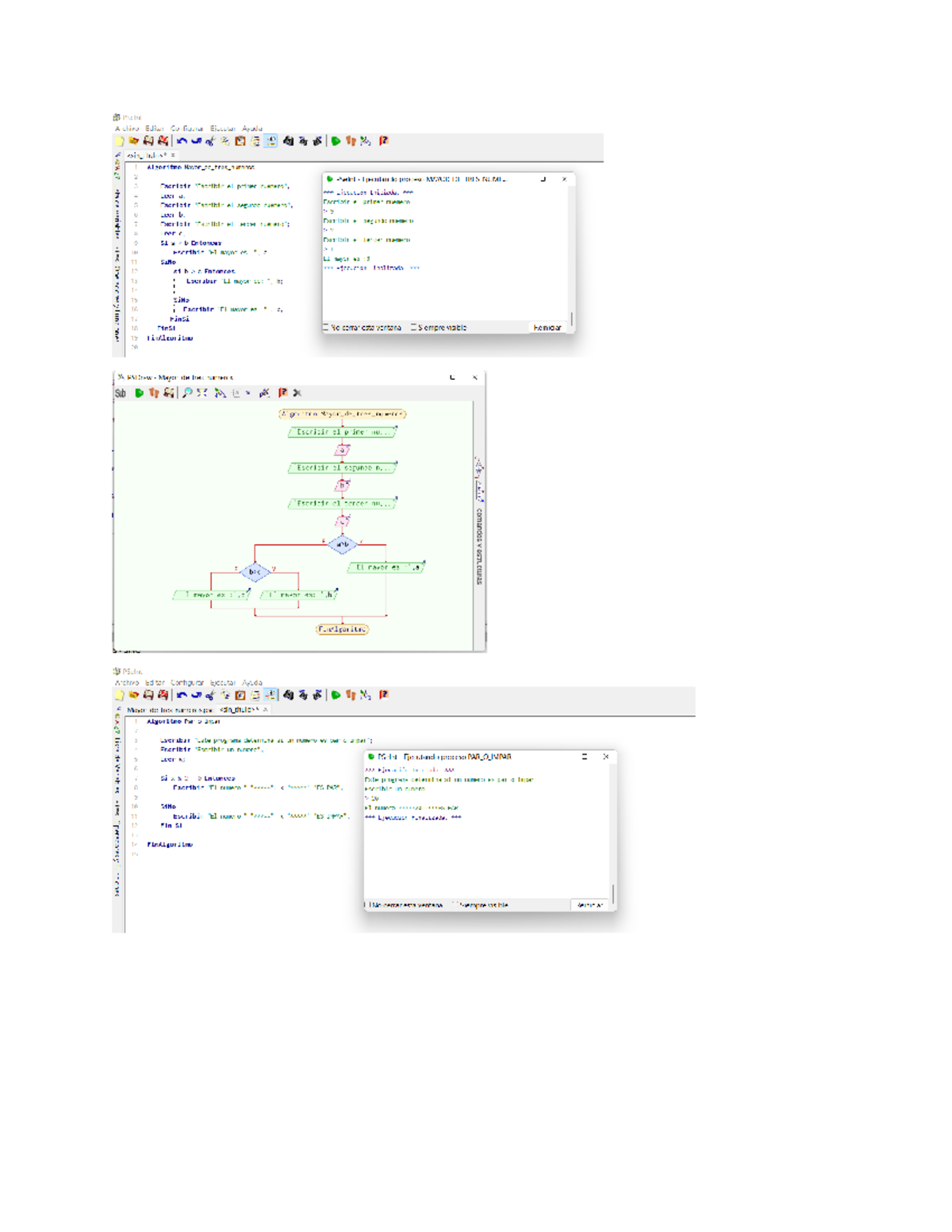Click the New file icon in top PSeInt toolbar

(120, 141)
